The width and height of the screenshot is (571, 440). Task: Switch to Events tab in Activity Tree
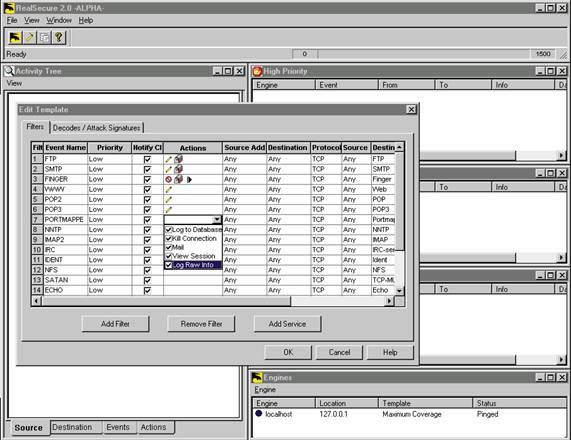118,427
